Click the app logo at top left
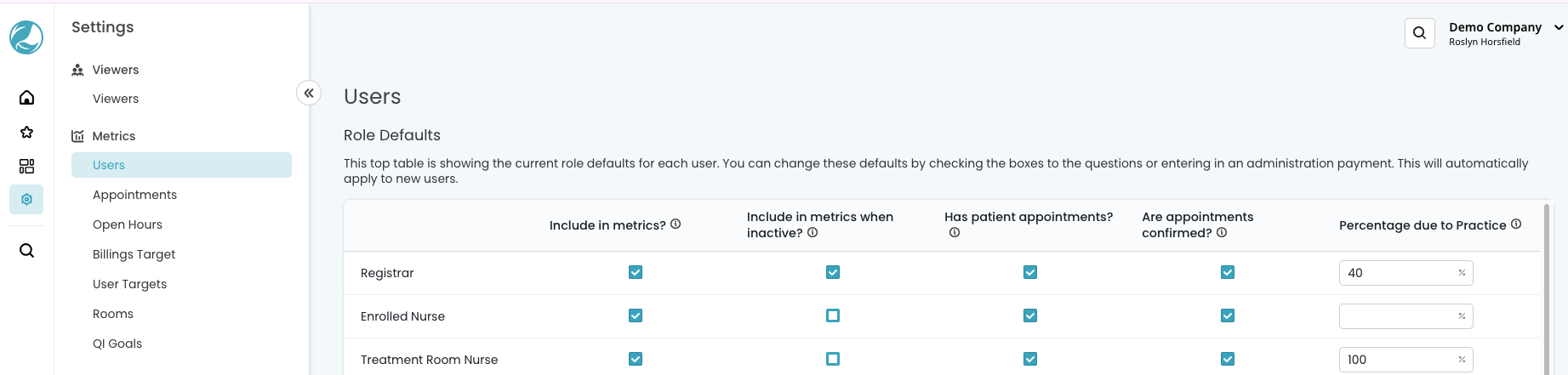1568x375 pixels. coord(26,37)
